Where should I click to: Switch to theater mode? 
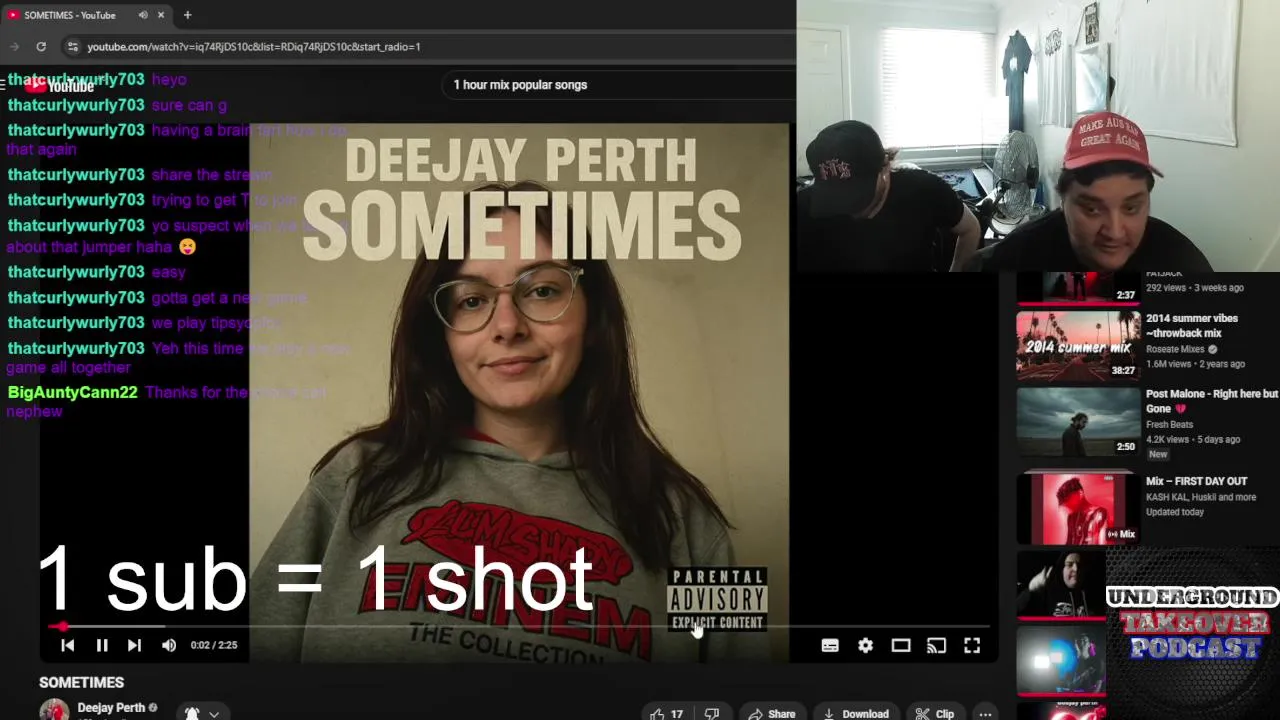tap(901, 646)
